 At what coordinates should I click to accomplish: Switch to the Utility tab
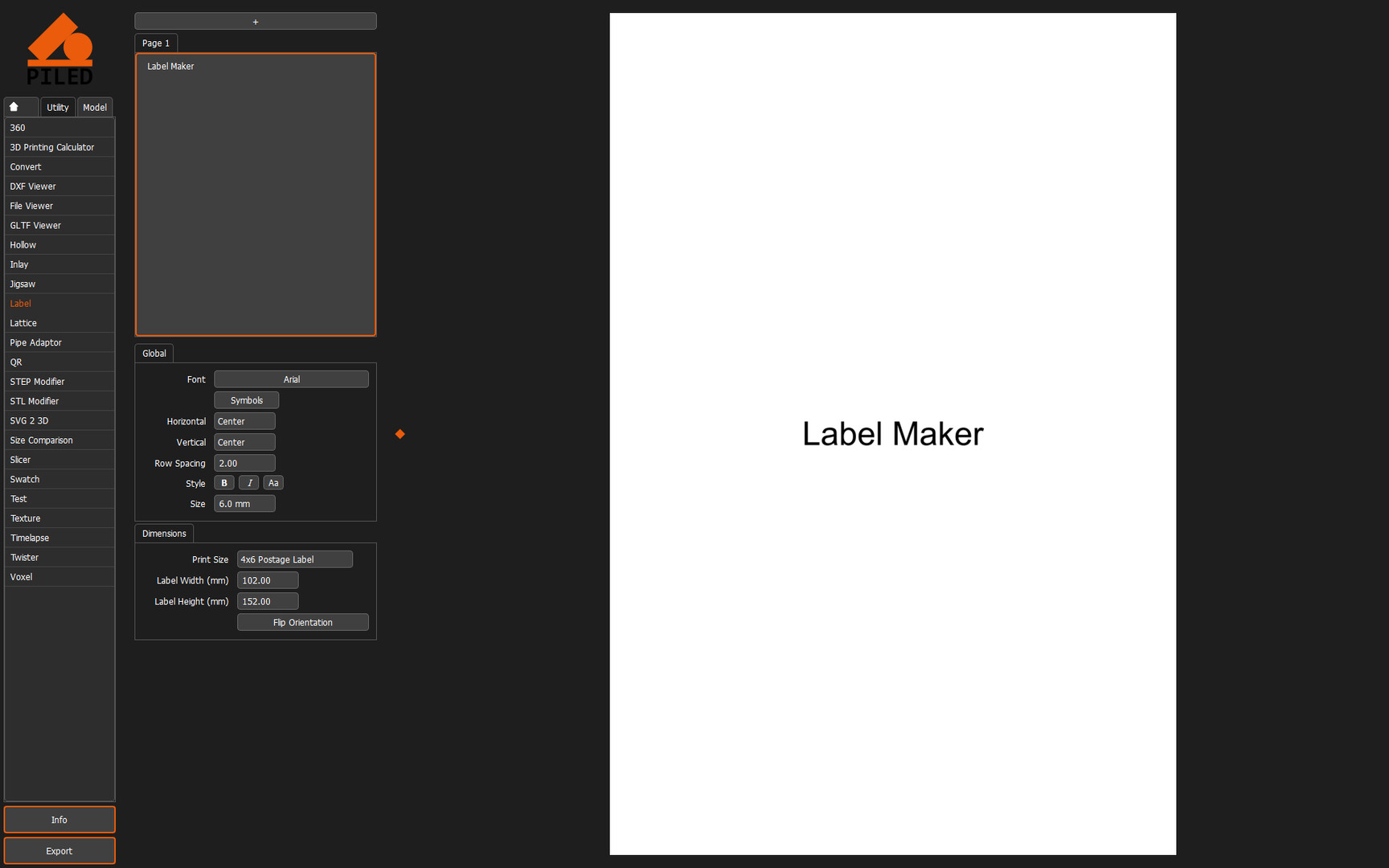(x=58, y=107)
